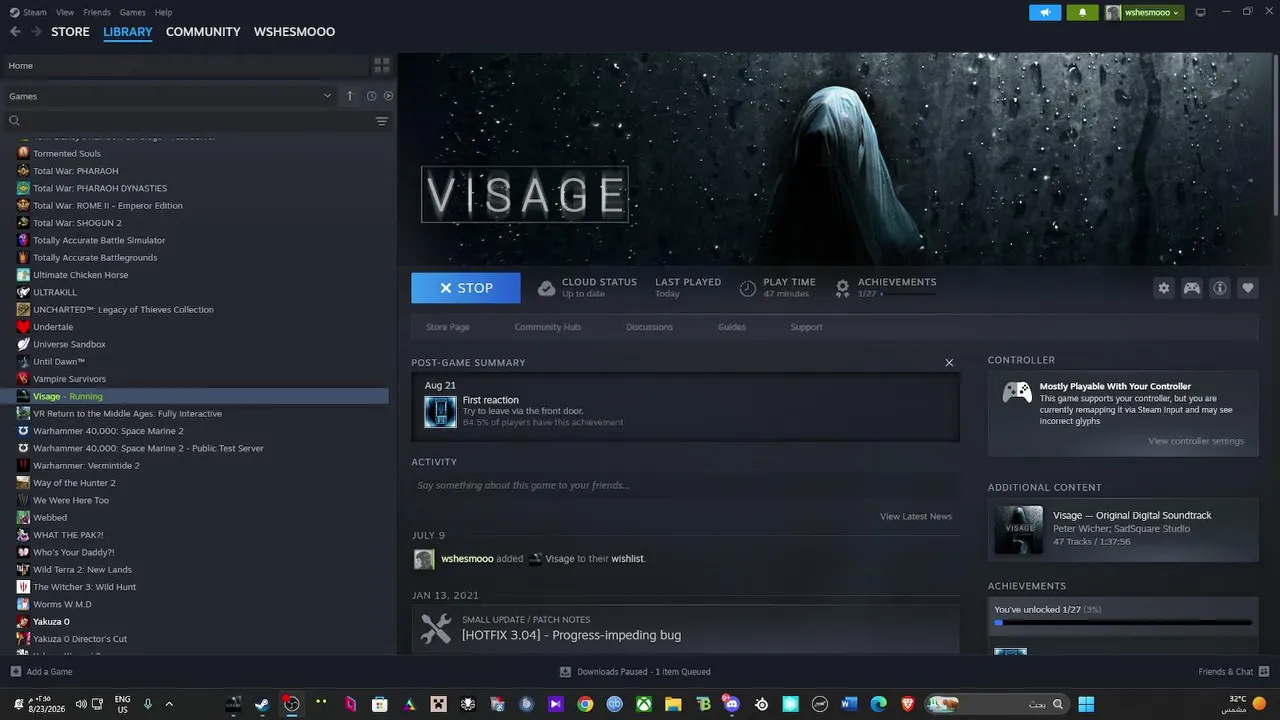Screen dimensions: 1280x720
Task: Open the Steam announcements megaphone
Action: 1045,12
